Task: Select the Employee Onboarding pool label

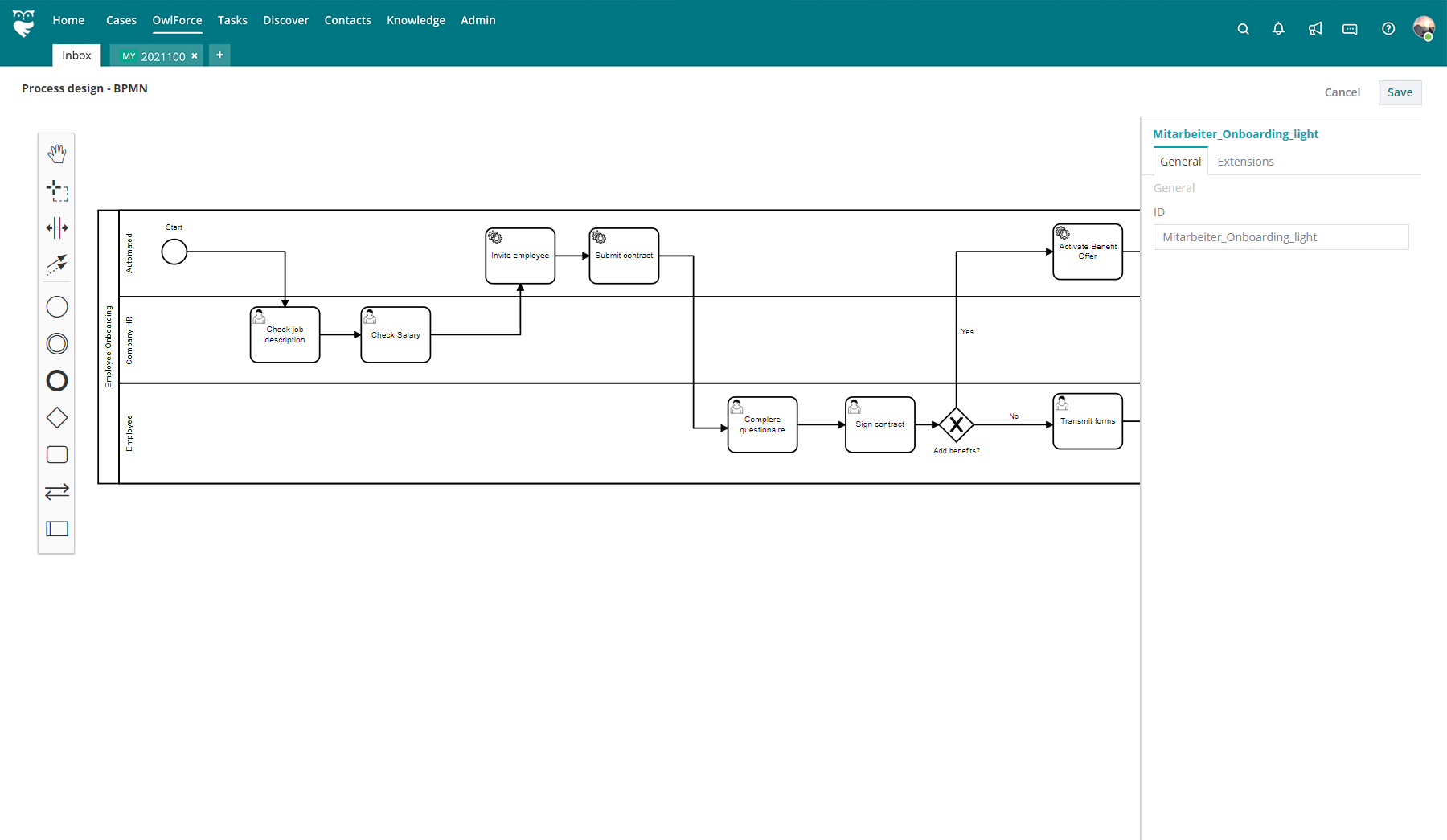Action: coord(109,346)
